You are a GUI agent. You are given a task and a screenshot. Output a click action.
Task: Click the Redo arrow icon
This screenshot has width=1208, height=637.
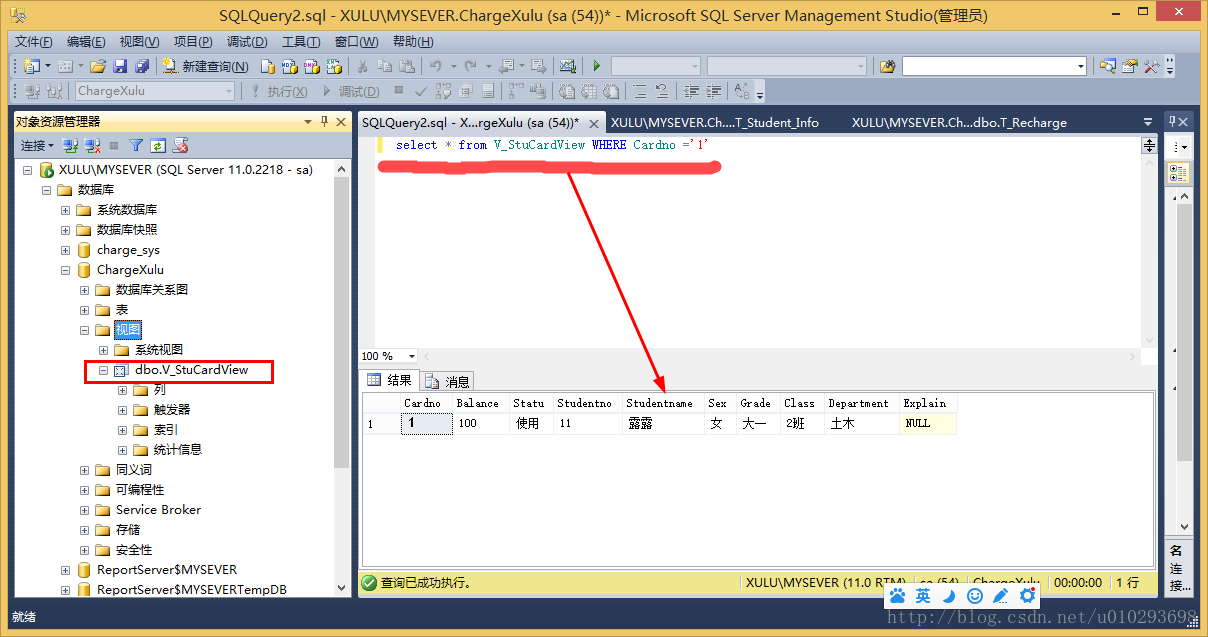[x=471, y=66]
